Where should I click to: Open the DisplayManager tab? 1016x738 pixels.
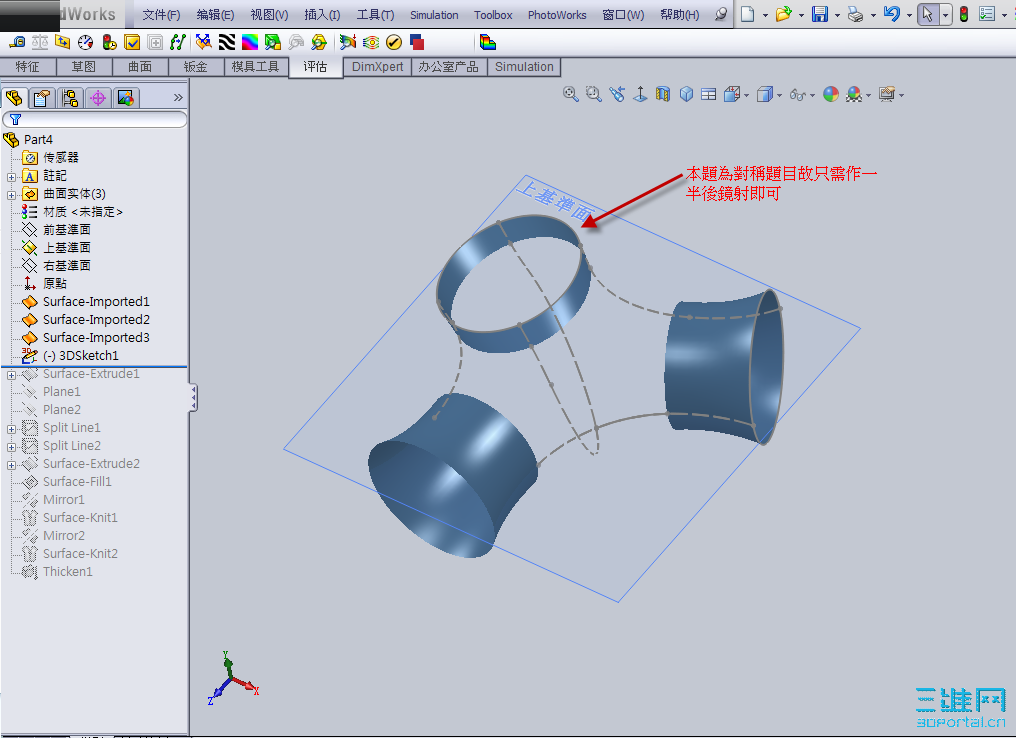tap(126, 98)
